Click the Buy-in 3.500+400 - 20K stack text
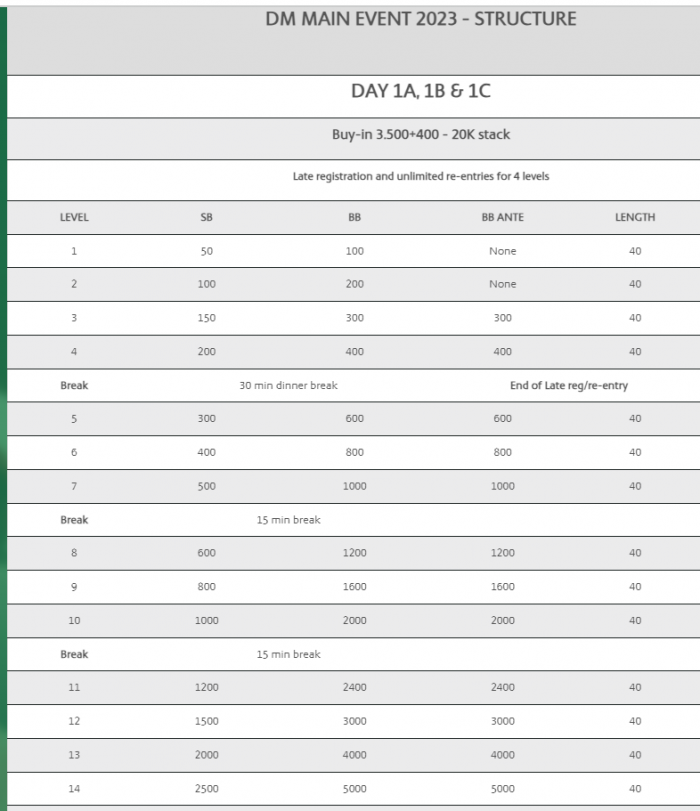 tap(421, 134)
